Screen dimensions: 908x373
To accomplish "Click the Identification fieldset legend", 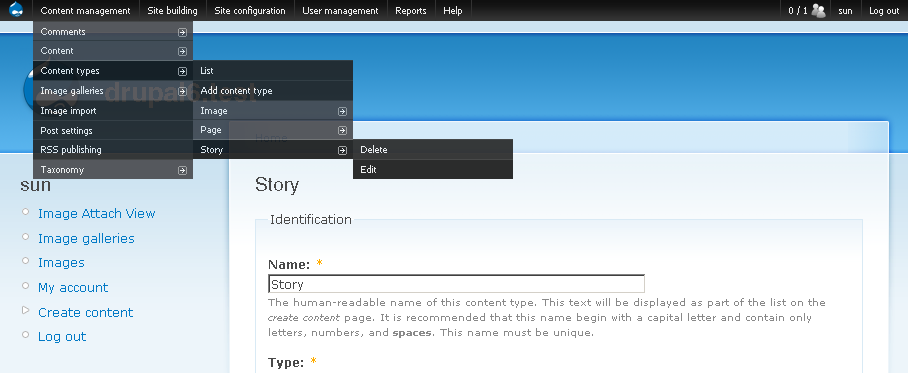I will coord(311,219).
